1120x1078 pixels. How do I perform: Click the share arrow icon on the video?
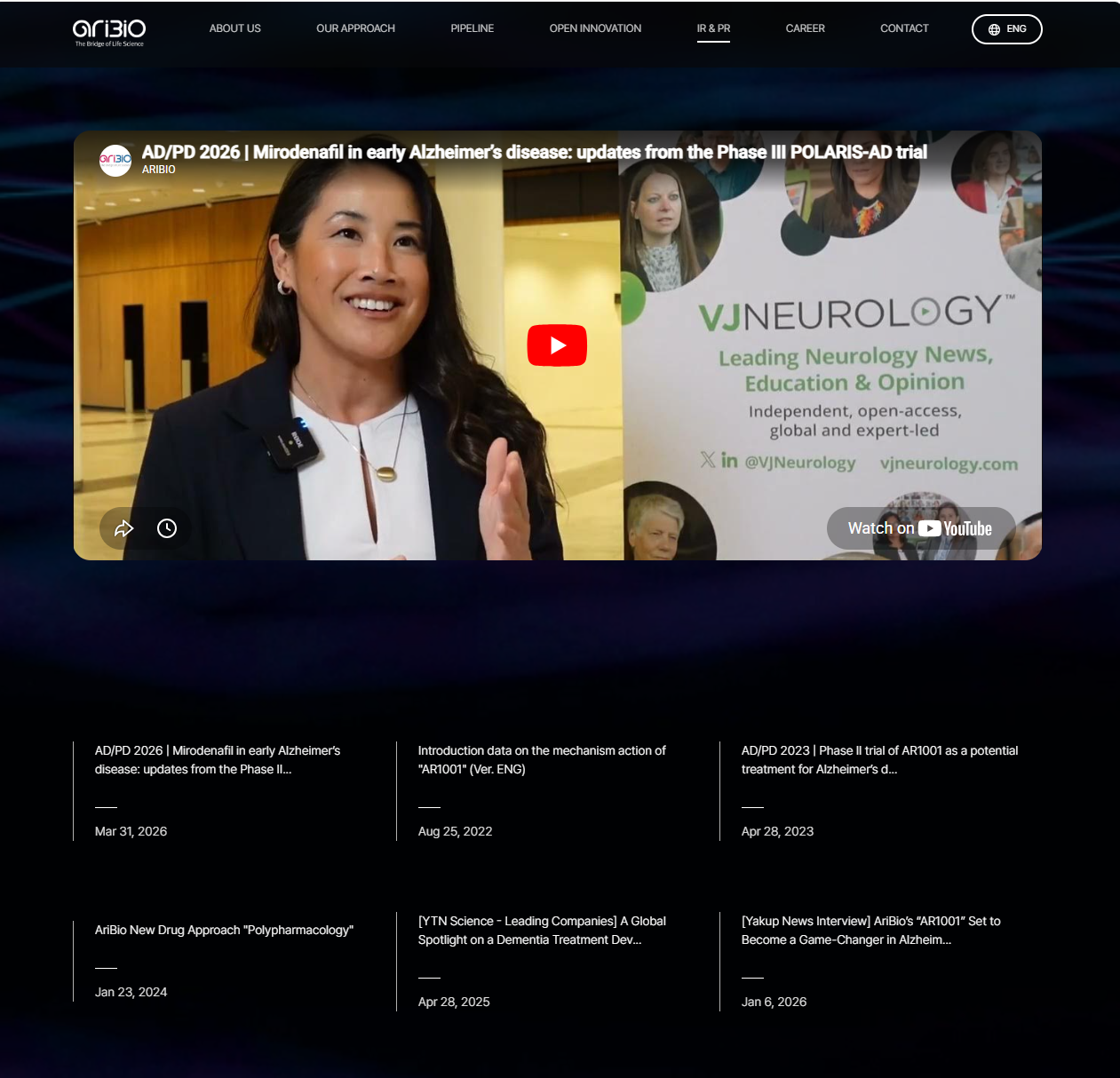123,528
